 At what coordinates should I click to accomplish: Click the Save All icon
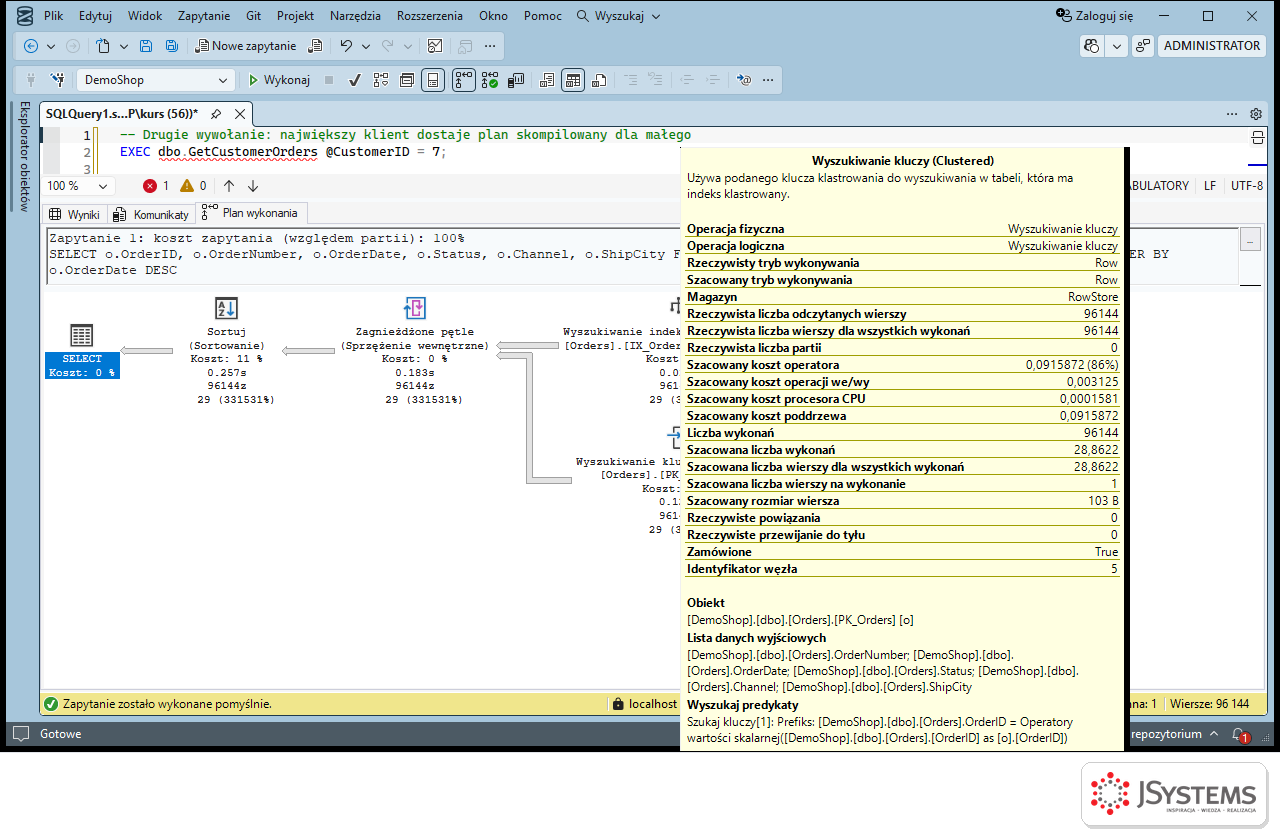(x=172, y=46)
